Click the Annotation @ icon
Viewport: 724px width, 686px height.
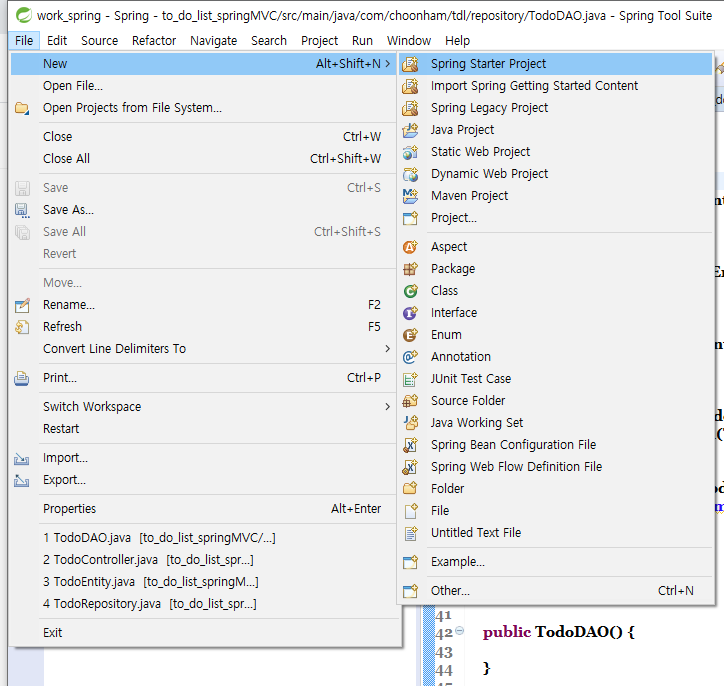coord(410,357)
